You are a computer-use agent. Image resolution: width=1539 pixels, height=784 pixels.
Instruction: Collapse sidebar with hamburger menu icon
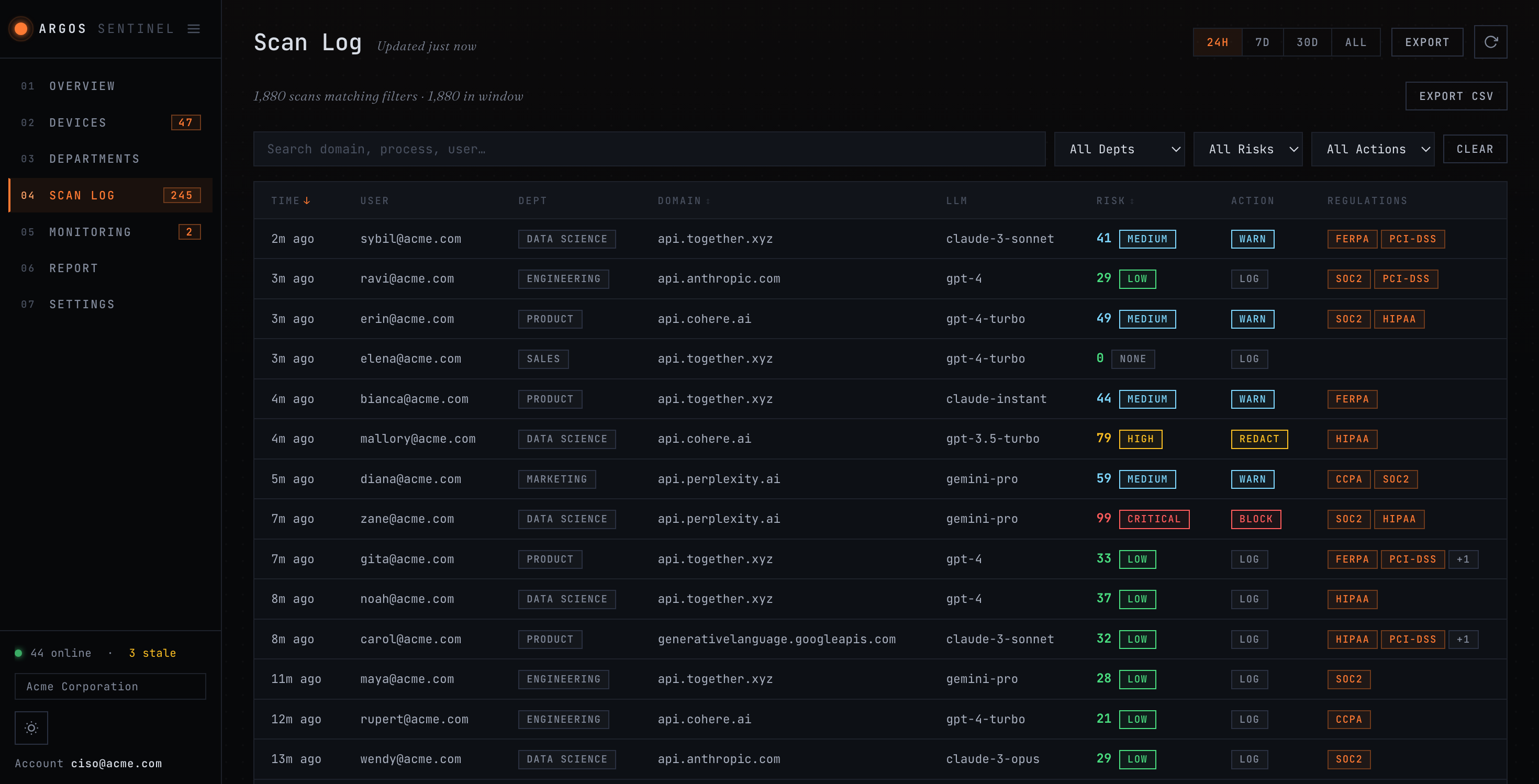tap(194, 29)
